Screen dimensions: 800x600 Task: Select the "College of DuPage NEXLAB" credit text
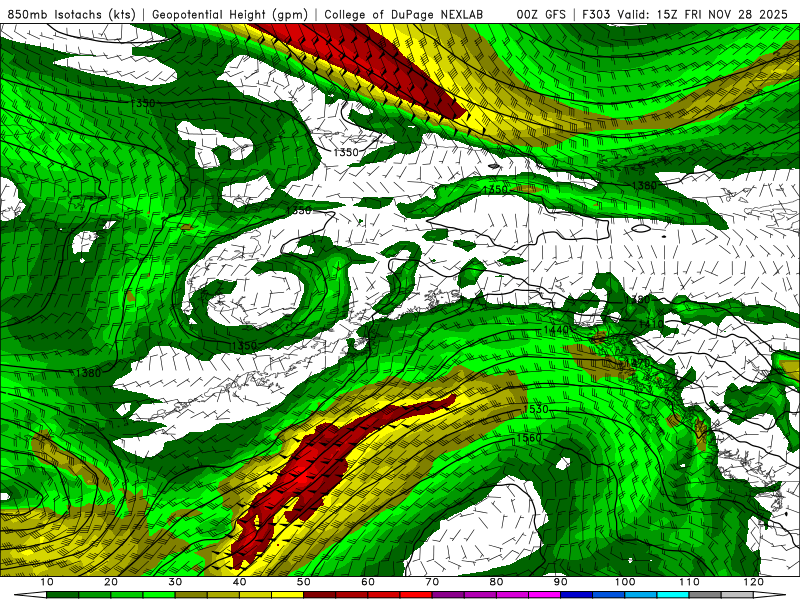[x=404, y=14]
